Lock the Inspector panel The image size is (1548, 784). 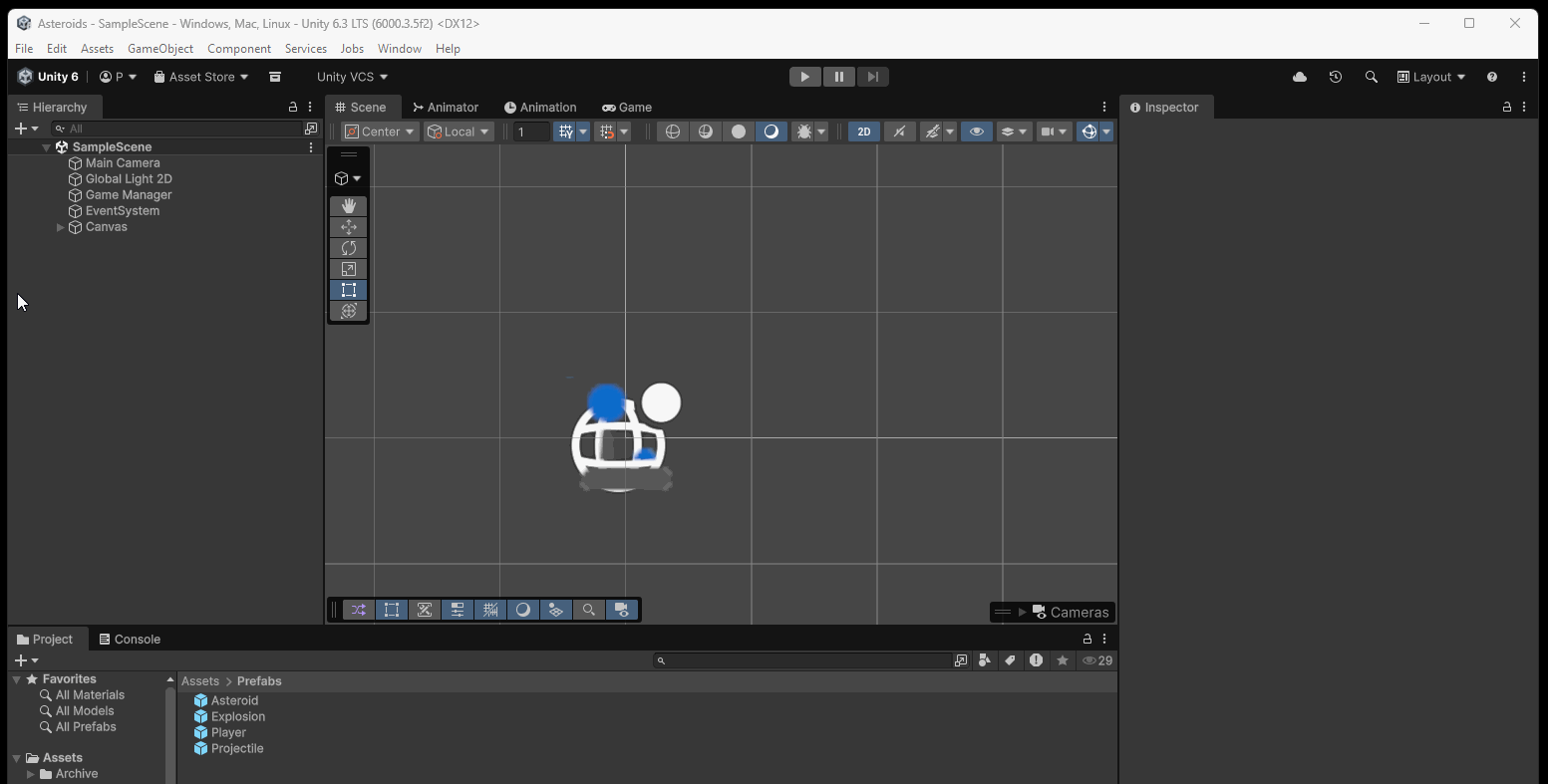point(1507,107)
